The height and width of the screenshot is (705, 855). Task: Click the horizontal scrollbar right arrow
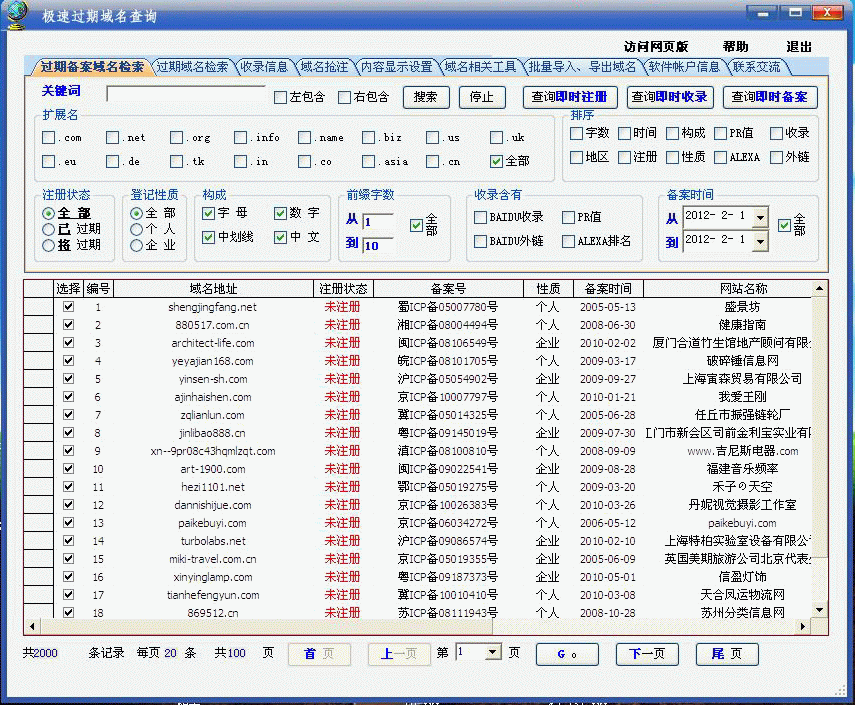(803, 626)
